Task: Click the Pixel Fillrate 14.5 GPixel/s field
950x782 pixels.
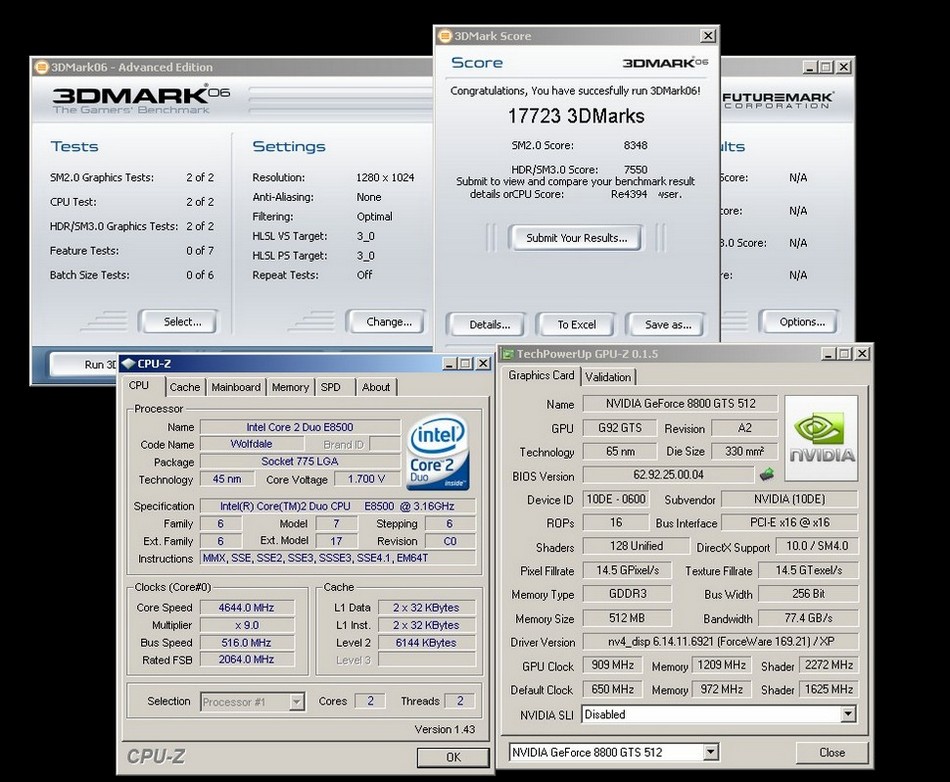Action: tap(627, 570)
